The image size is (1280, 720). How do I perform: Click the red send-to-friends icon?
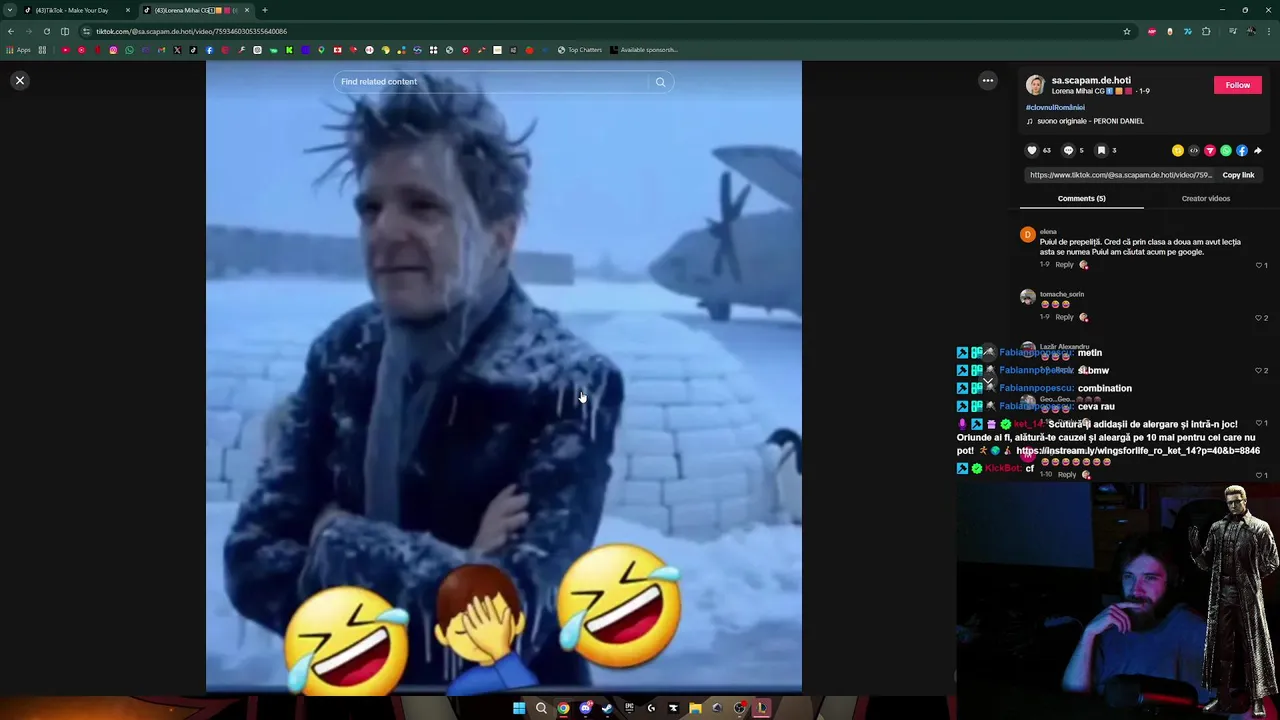click(x=1210, y=151)
